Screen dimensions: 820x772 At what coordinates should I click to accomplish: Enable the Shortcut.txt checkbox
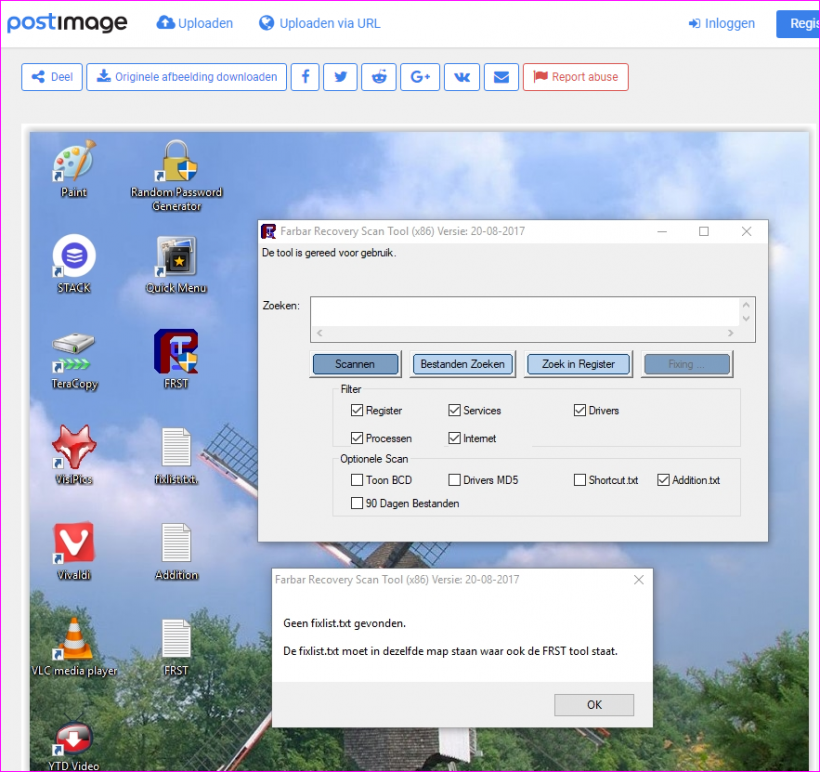[579, 480]
